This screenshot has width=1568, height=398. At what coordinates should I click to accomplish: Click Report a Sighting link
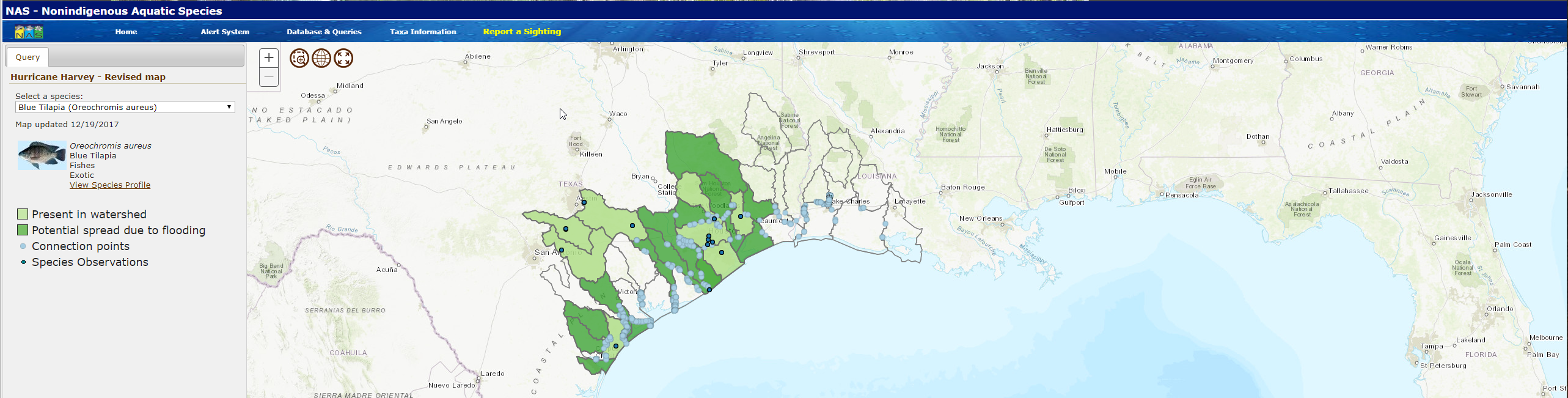click(x=522, y=32)
